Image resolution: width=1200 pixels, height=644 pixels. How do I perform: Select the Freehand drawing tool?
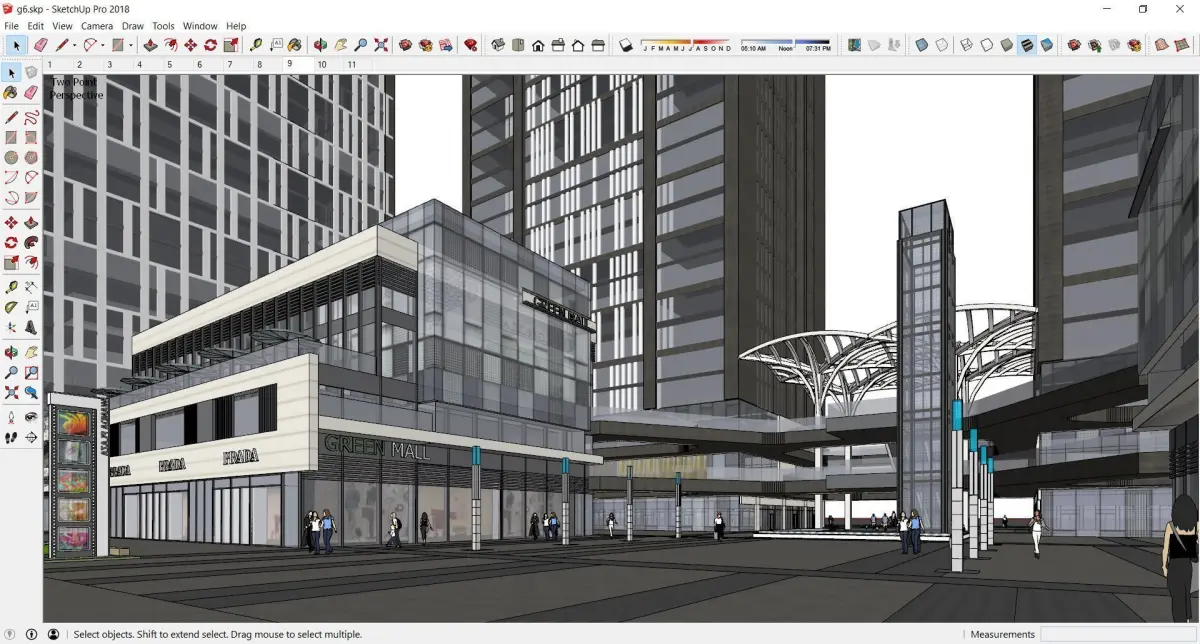click(31, 117)
